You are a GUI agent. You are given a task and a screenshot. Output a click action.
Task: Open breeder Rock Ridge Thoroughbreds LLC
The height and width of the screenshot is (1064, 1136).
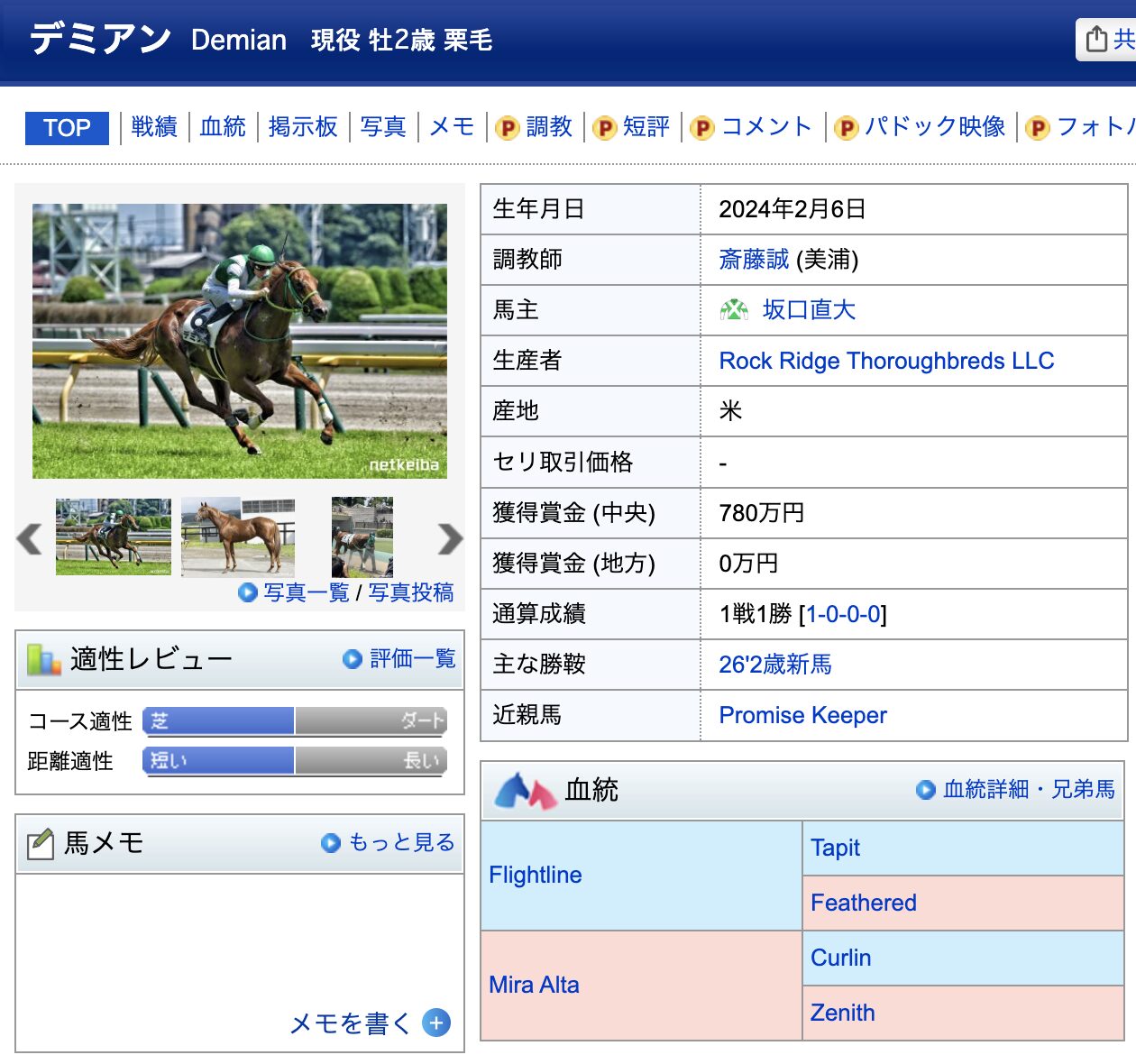tap(886, 361)
